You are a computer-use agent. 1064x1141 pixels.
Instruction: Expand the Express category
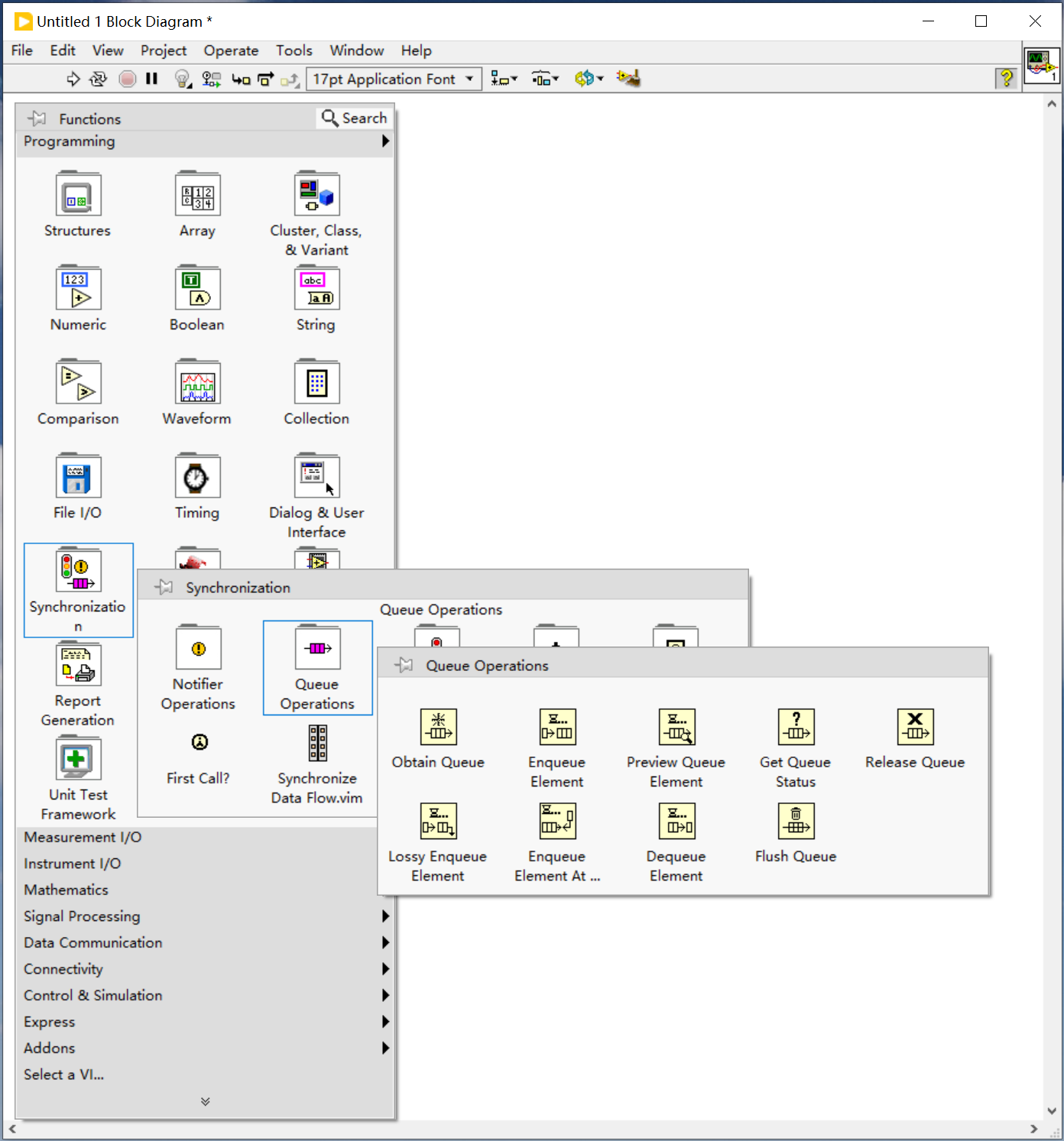click(x=205, y=1021)
